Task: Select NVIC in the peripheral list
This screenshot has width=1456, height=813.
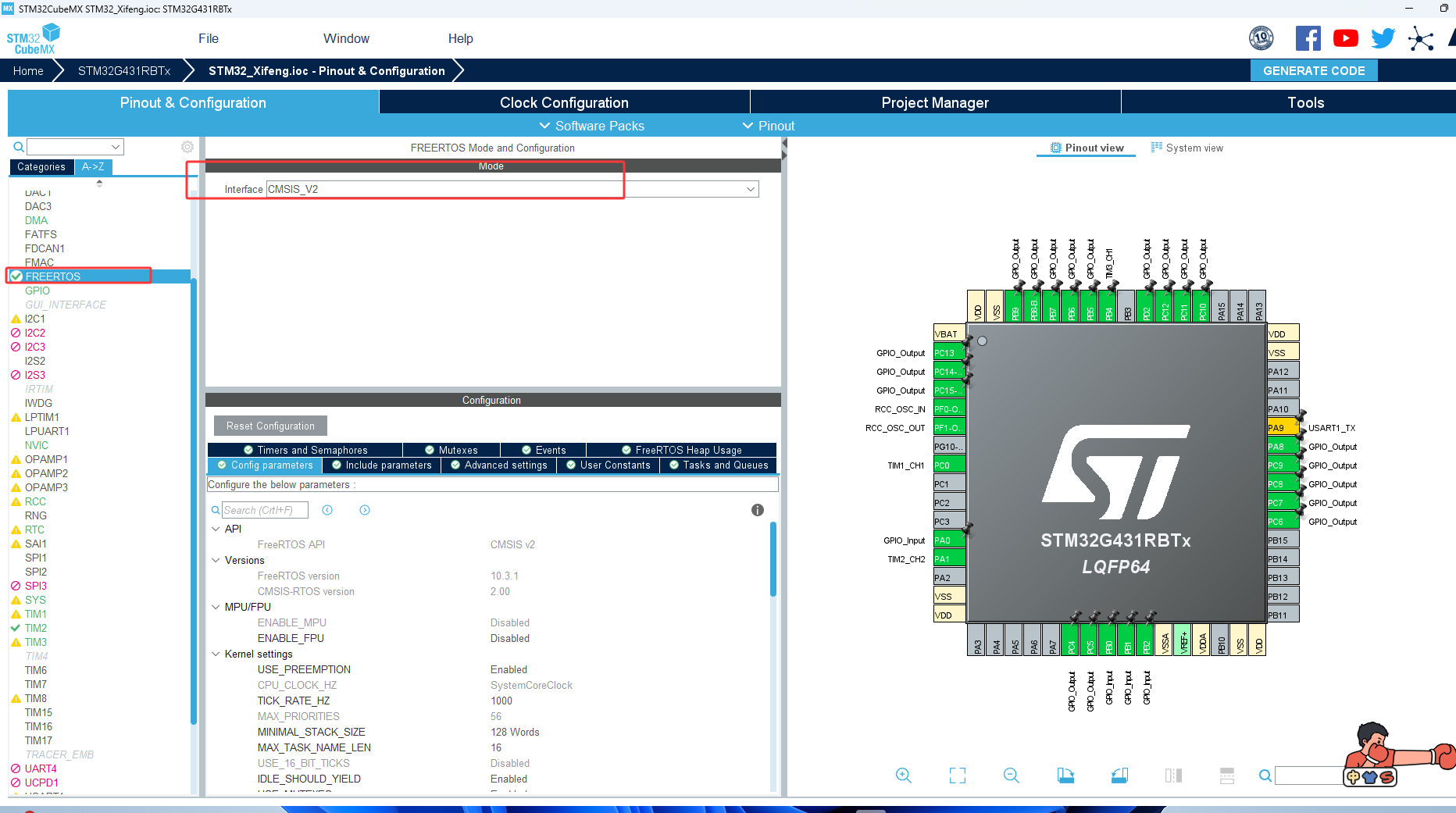Action: pyautogui.click(x=37, y=445)
